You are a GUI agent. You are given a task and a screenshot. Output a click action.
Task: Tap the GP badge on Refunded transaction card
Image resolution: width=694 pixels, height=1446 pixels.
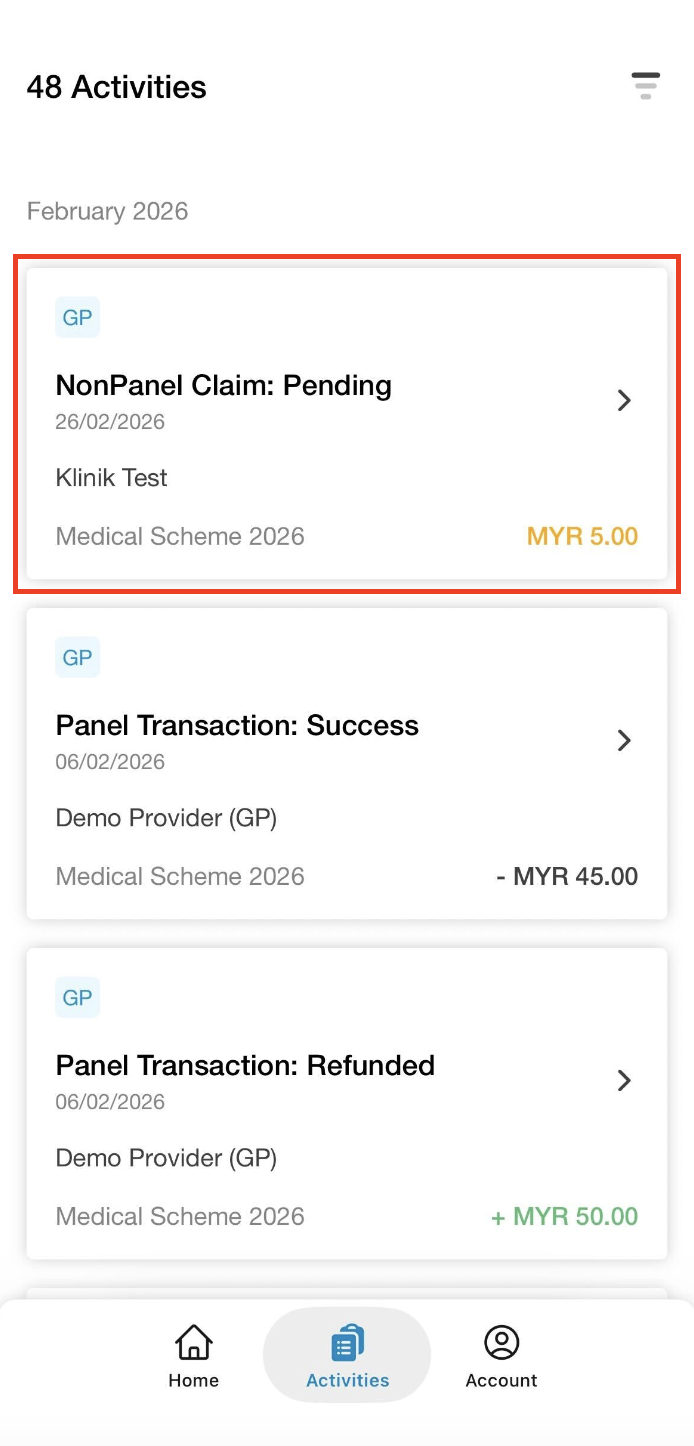click(77, 998)
